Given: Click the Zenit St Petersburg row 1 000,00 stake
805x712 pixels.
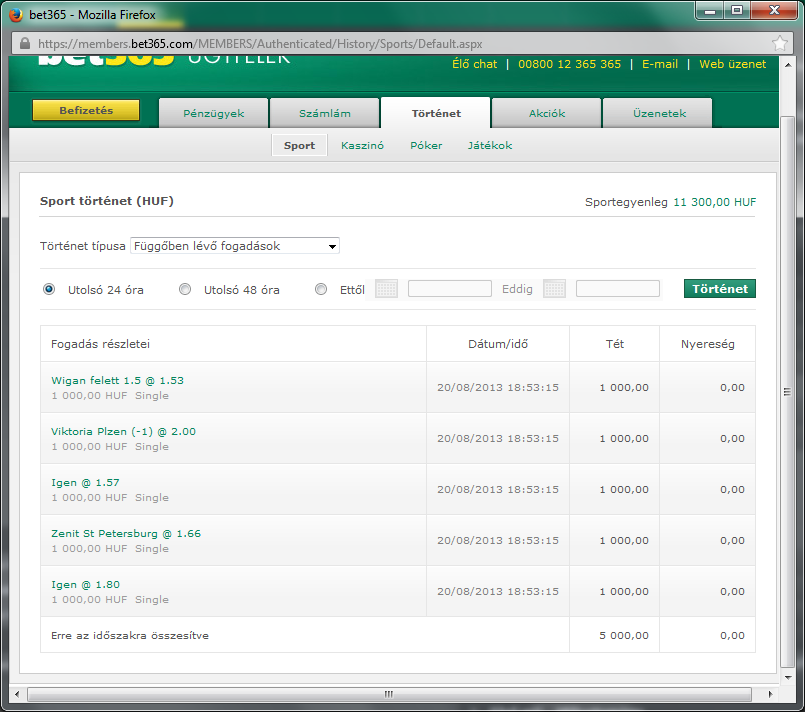Looking at the screenshot, I should [624, 541].
